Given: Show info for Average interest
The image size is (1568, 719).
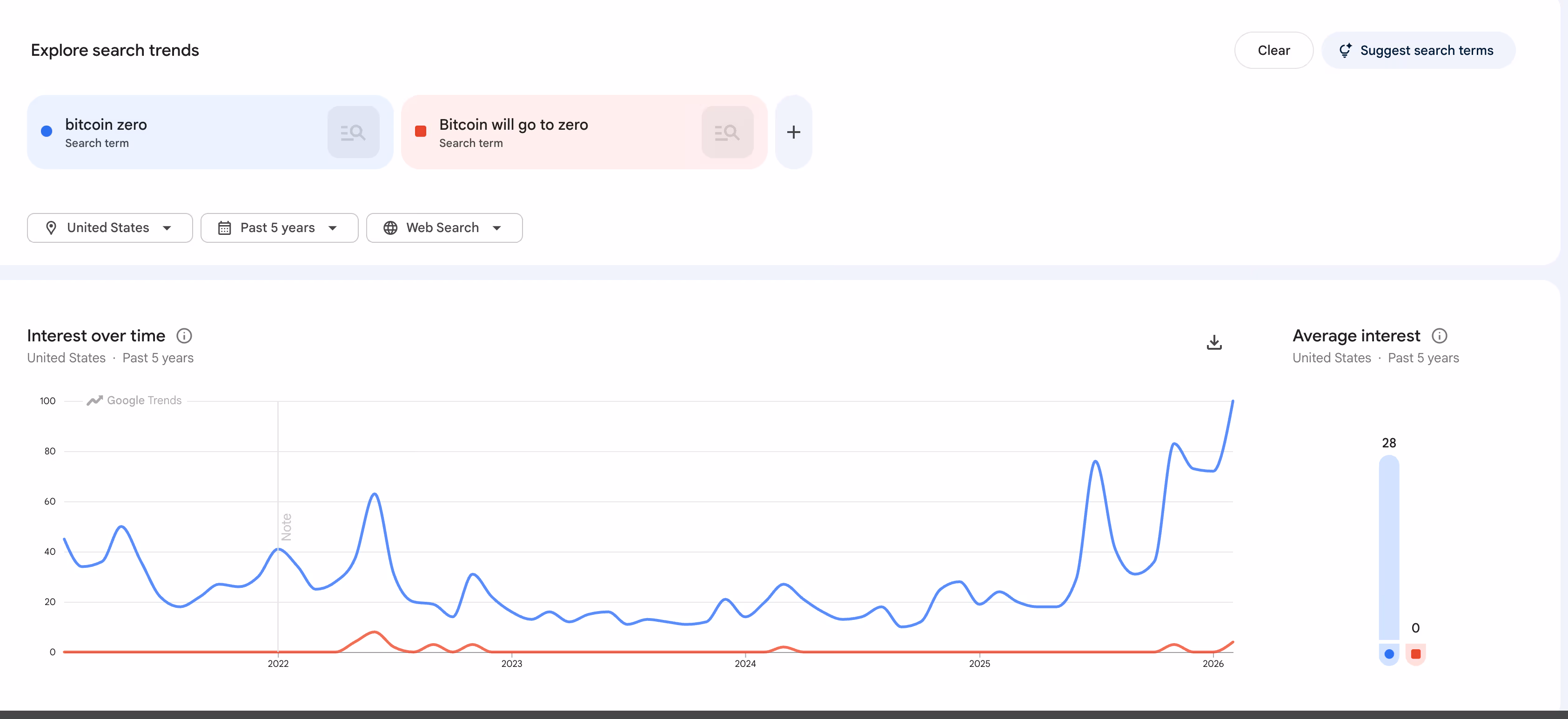Looking at the screenshot, I should tap(1439, 336).
